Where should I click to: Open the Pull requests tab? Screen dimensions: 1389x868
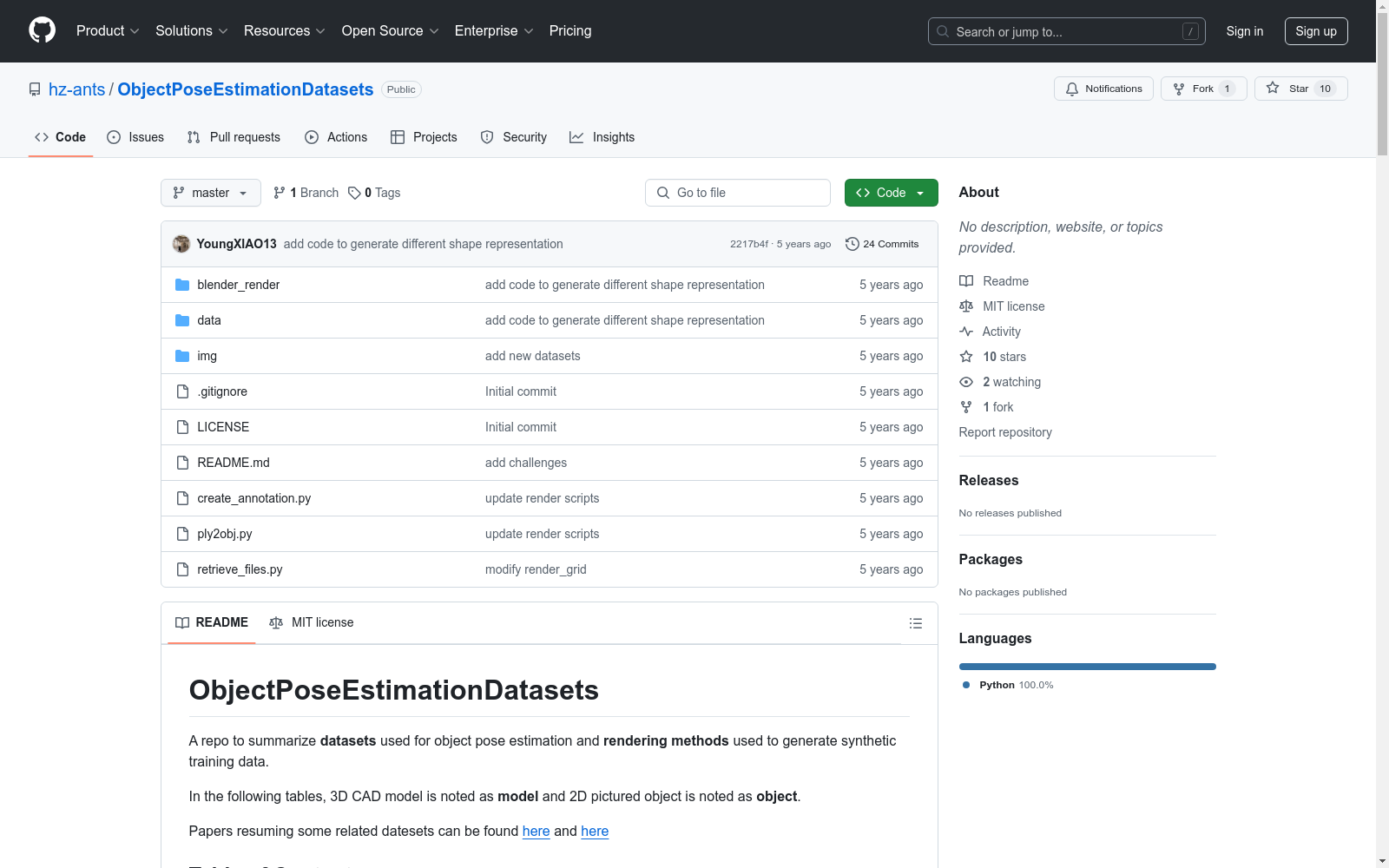point(234,137)
